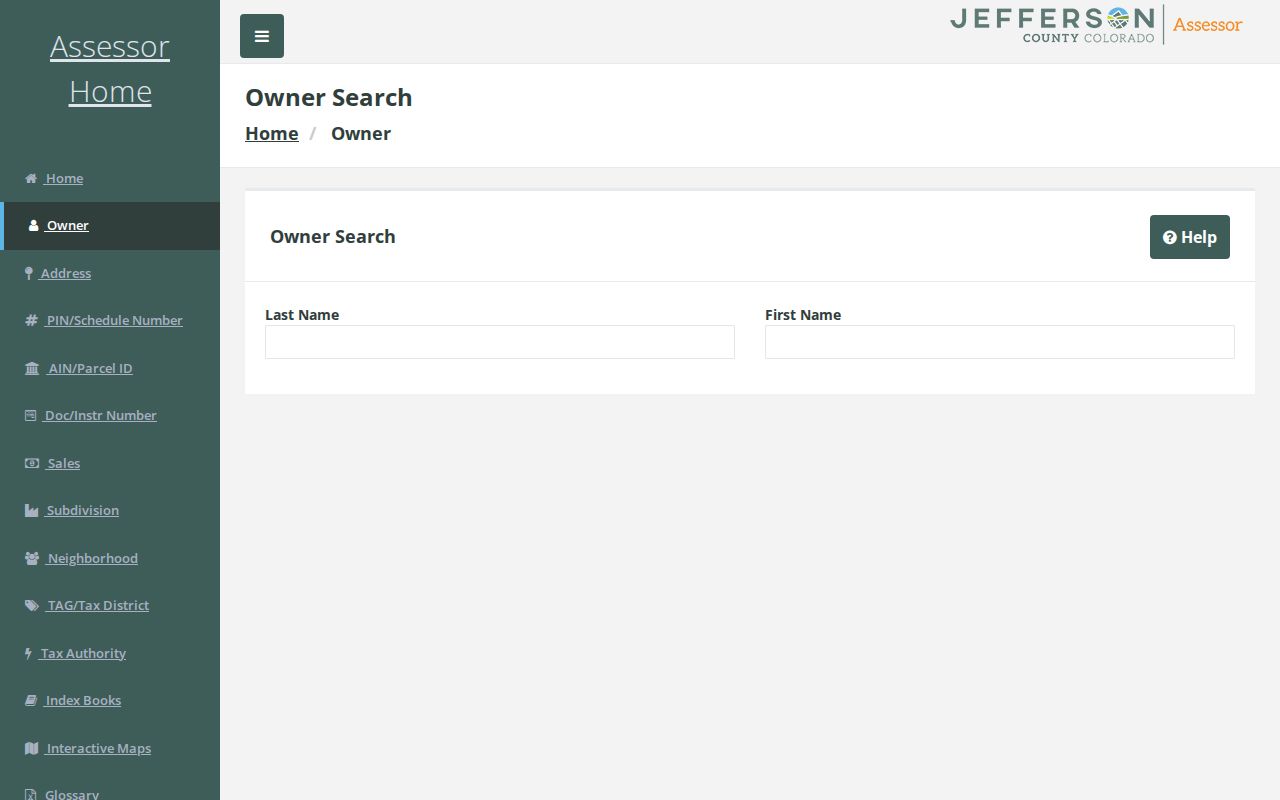Screen dimensions: 1280x800
Task: Toggle the hamburger menu button
Action: click(262, 36)
